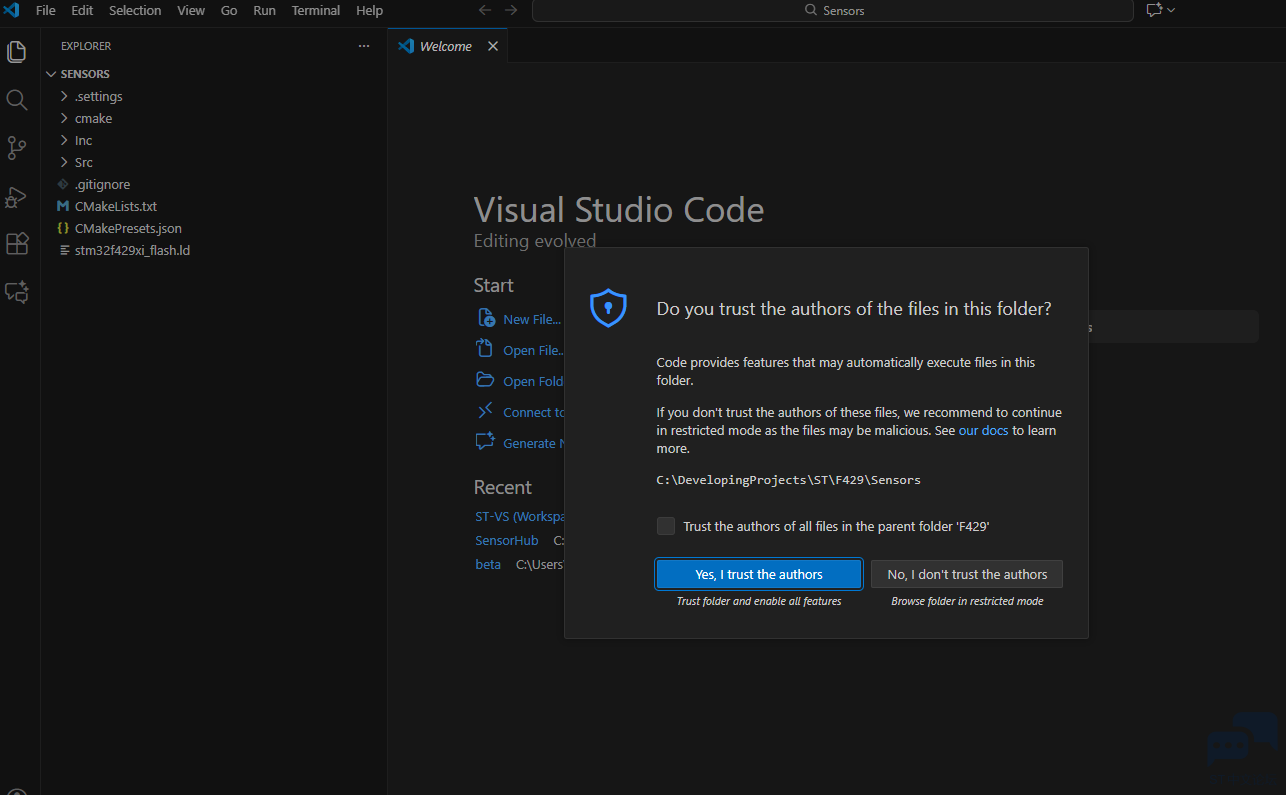Screen dimensions: 1286x795
Task: Open the Run and Debug view icon
Action: coord(17,197)
